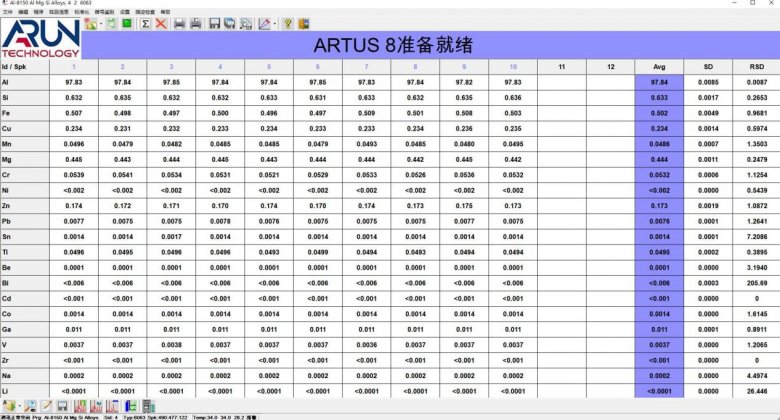Select the Avg column header
The image size is (780, 420).
click(x=658, y=66)
